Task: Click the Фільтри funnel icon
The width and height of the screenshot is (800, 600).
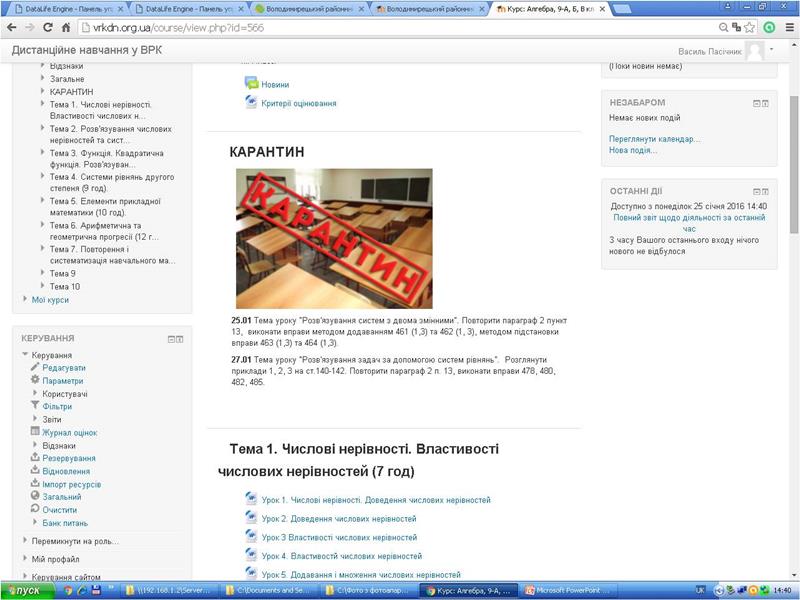Action: click(35, 406)
